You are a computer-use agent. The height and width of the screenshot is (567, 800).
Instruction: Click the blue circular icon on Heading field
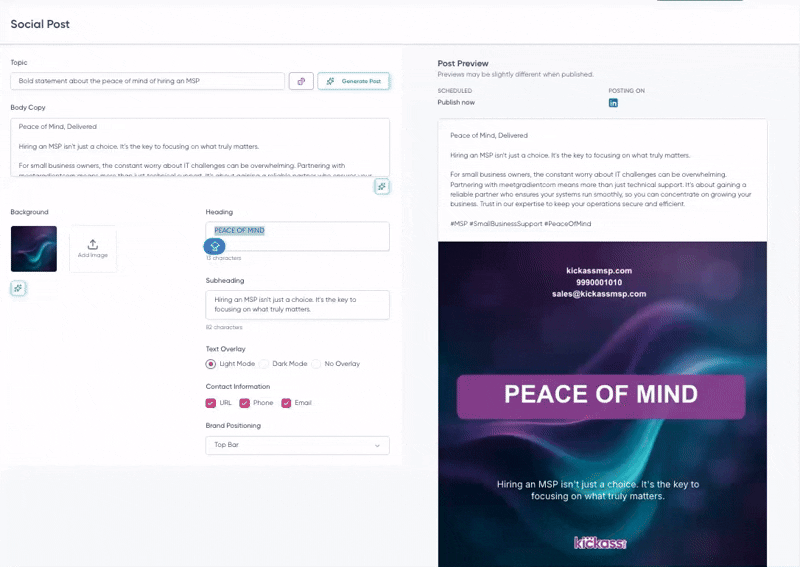[215, 246]
